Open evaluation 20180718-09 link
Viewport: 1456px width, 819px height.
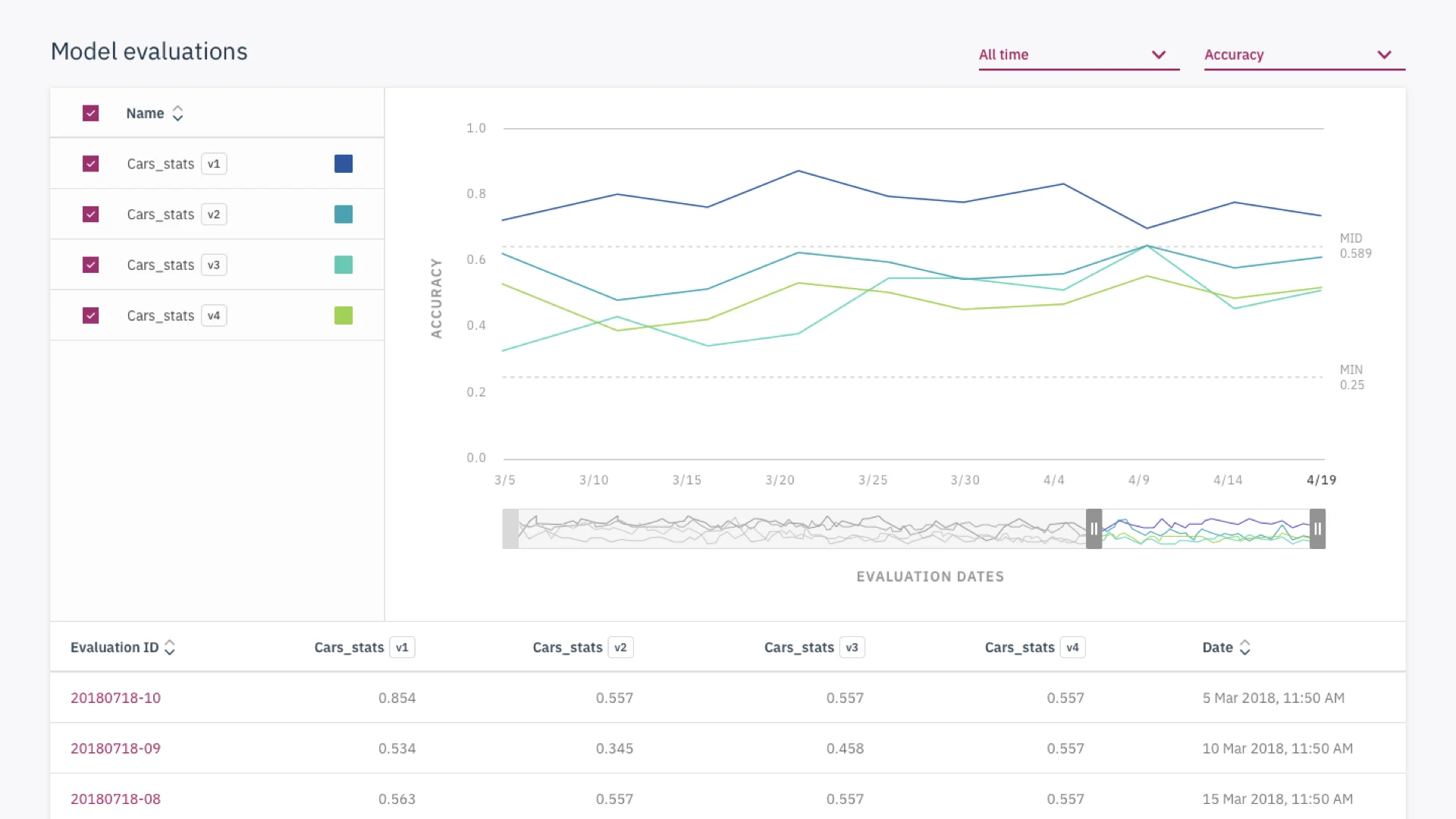[x=115, y=748]
